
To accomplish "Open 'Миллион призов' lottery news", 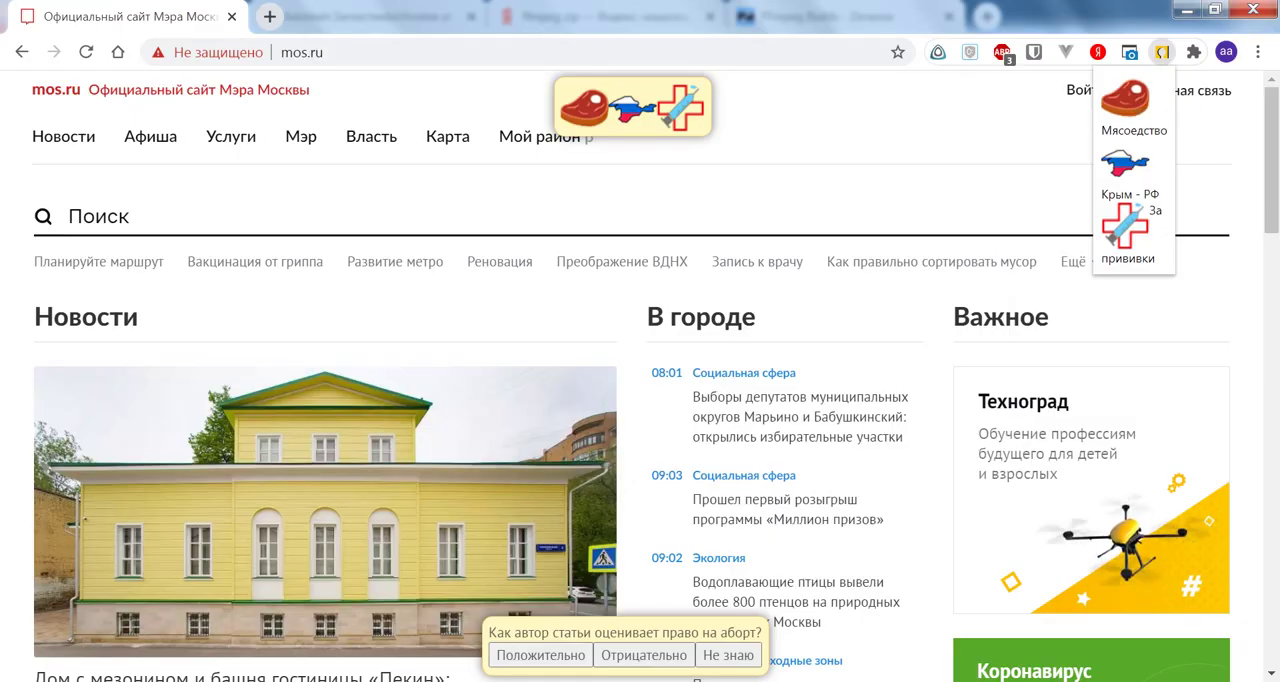I will point(788,509).
